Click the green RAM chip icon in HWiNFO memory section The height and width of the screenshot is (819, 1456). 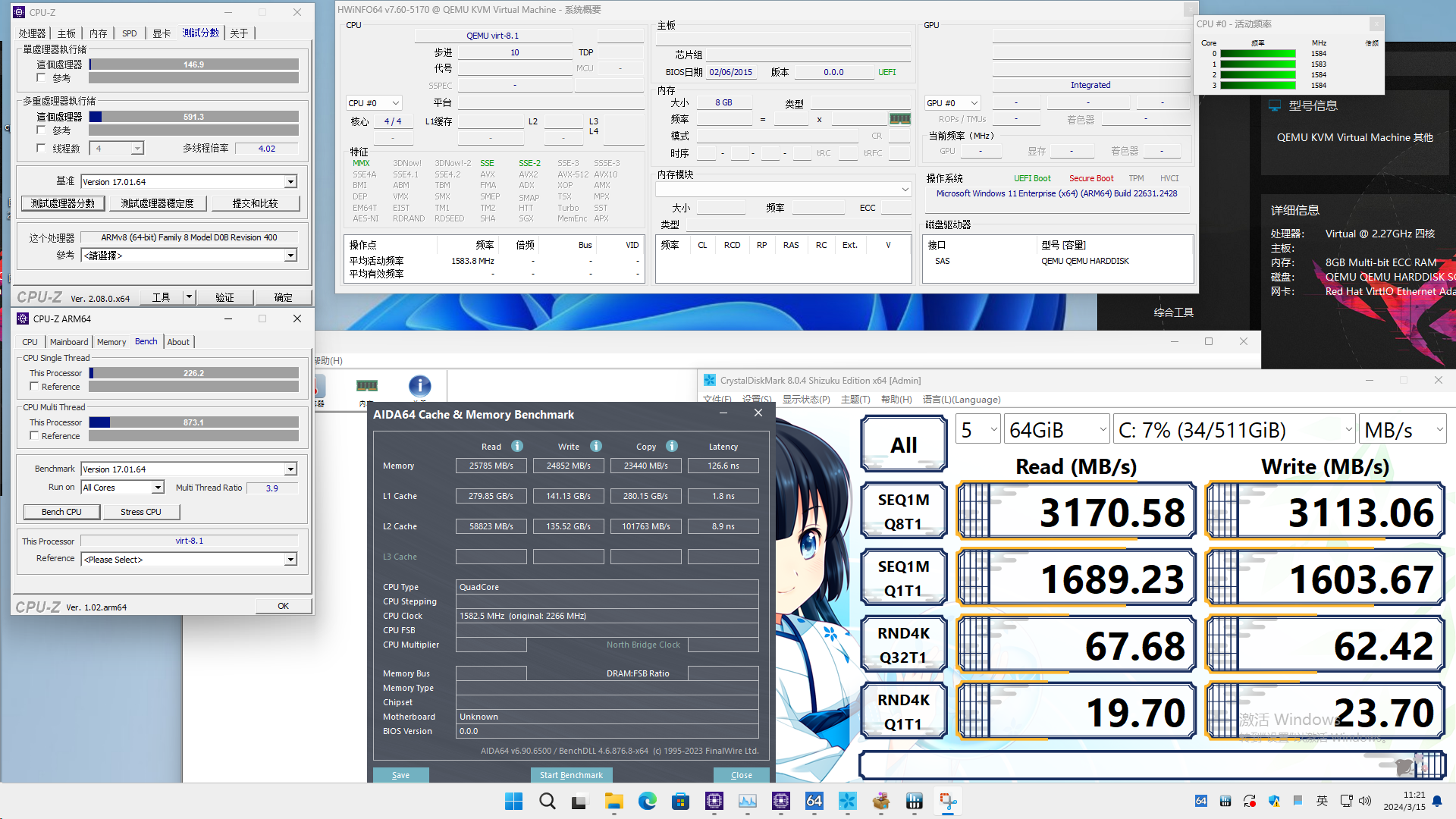coord(900,118)
